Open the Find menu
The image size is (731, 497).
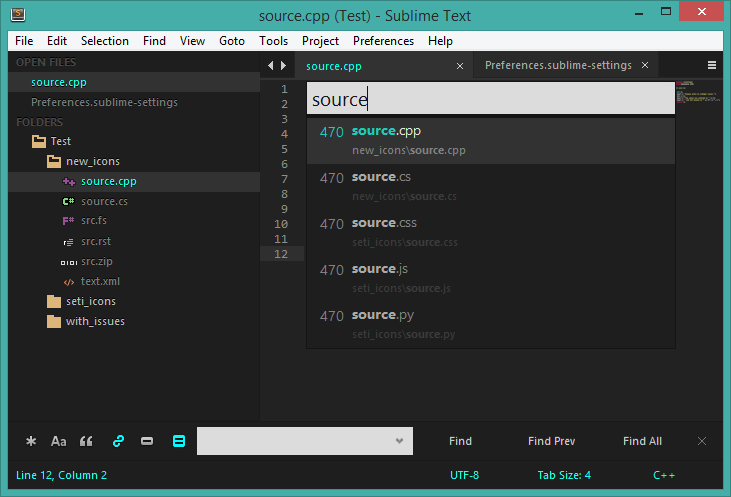[154, 41]
